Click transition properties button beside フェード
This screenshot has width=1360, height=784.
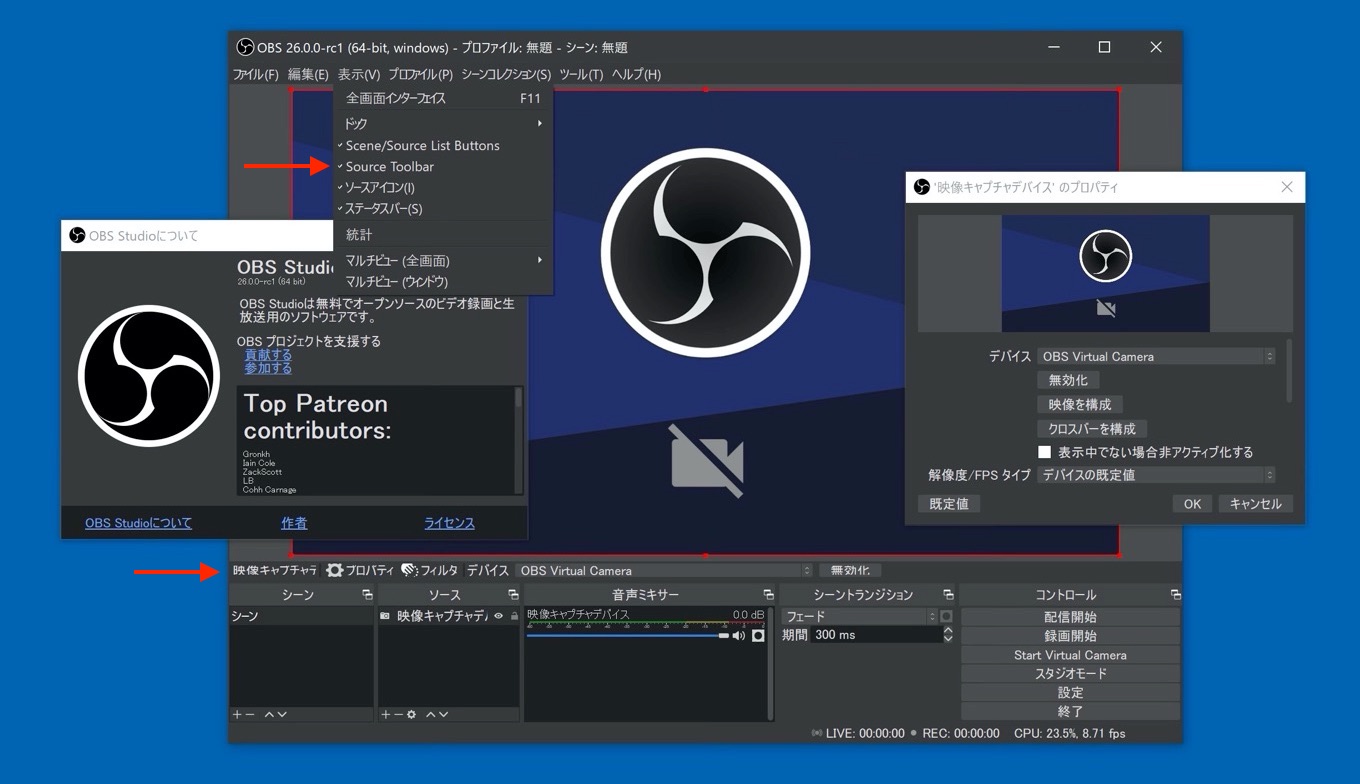tap(946, 617)
